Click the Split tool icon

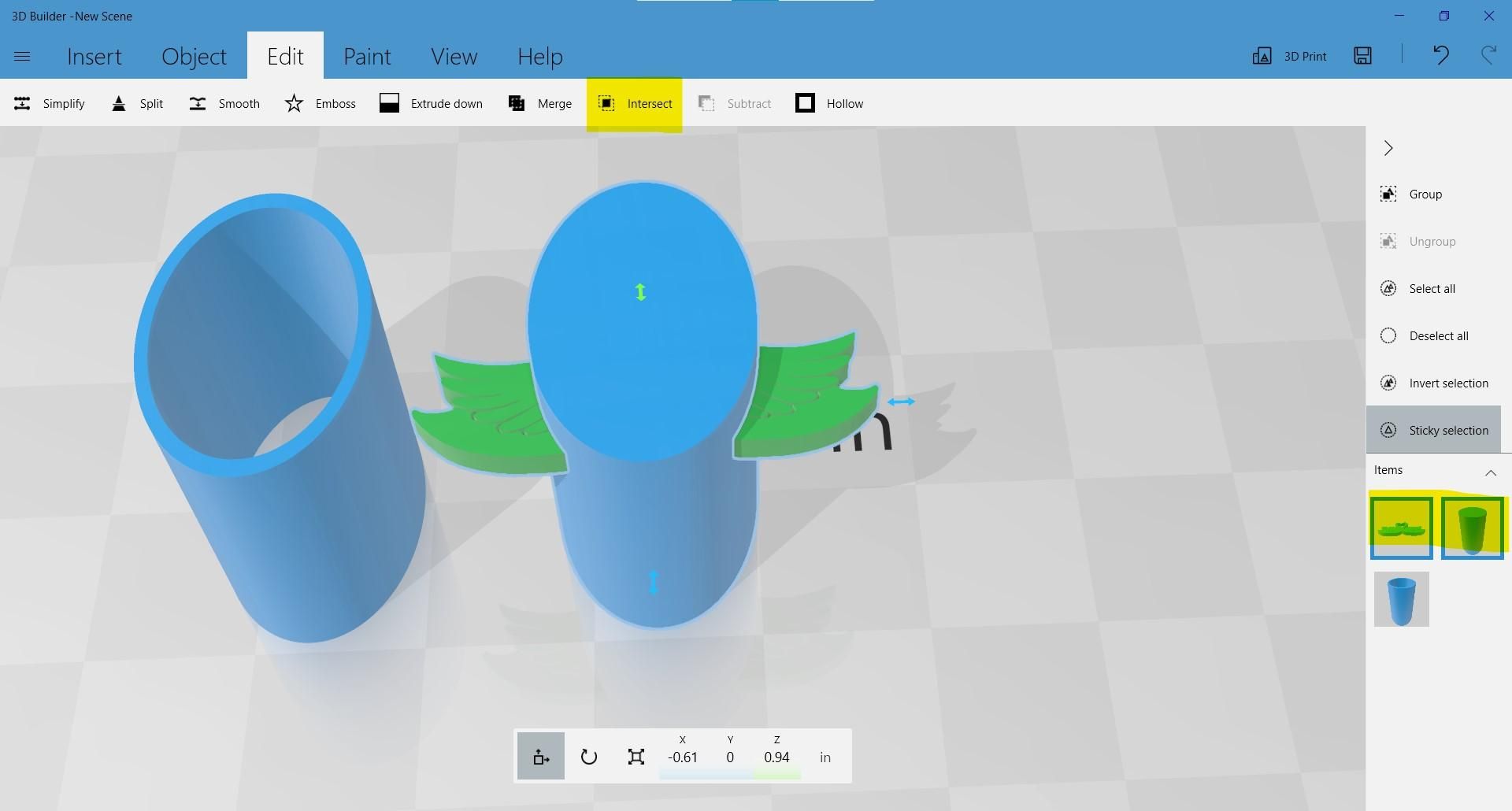tap(119, 103)
